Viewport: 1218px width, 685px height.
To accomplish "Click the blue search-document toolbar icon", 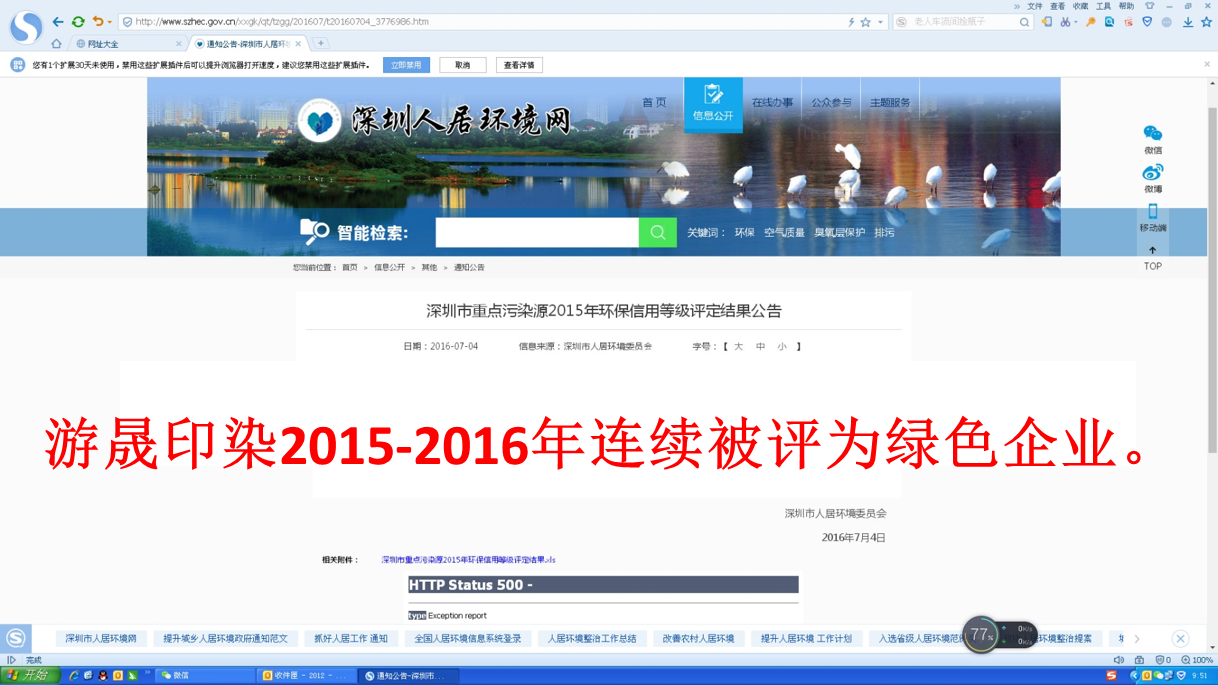I will (x=1109, y=21).
